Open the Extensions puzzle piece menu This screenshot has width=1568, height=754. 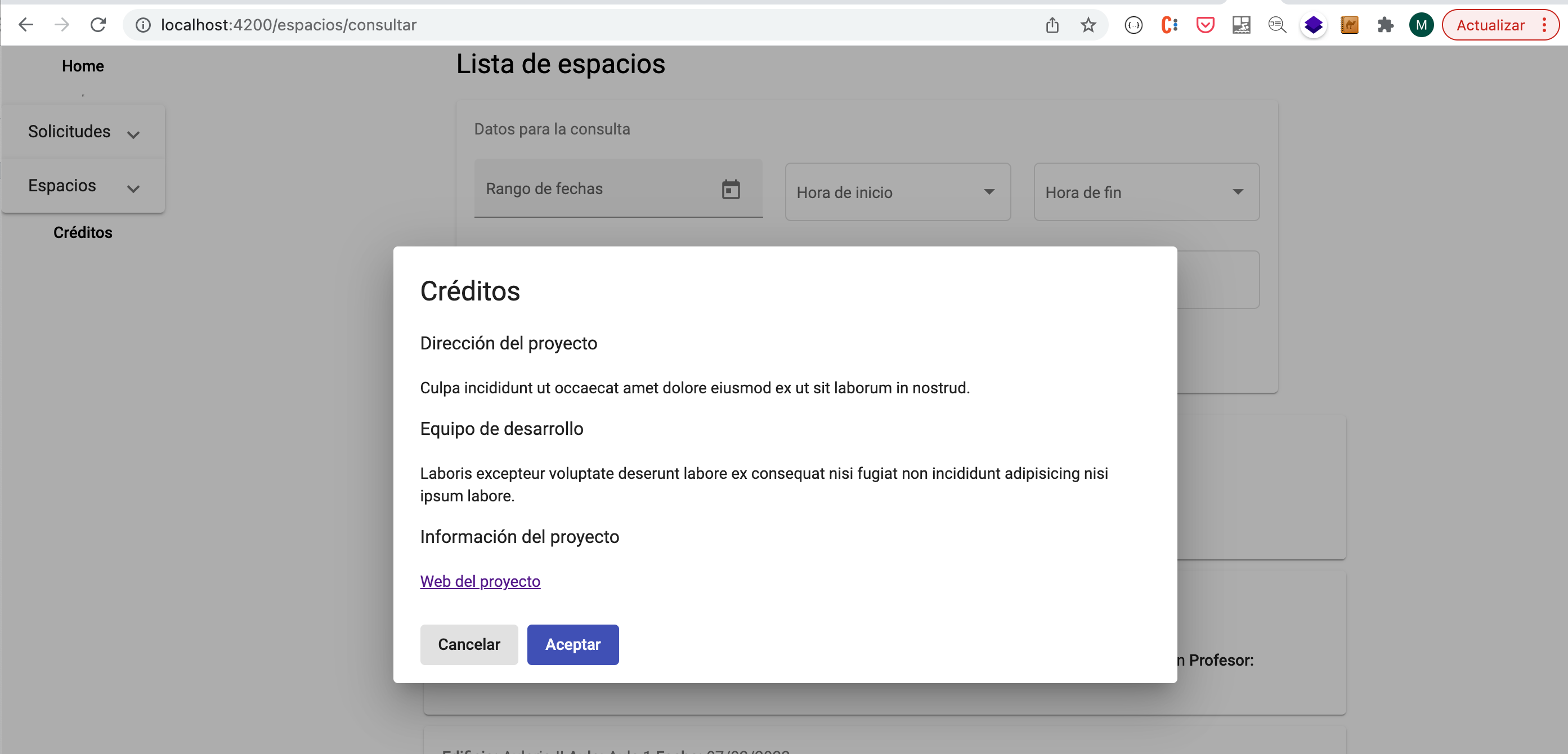click(x=1386, y=25)
